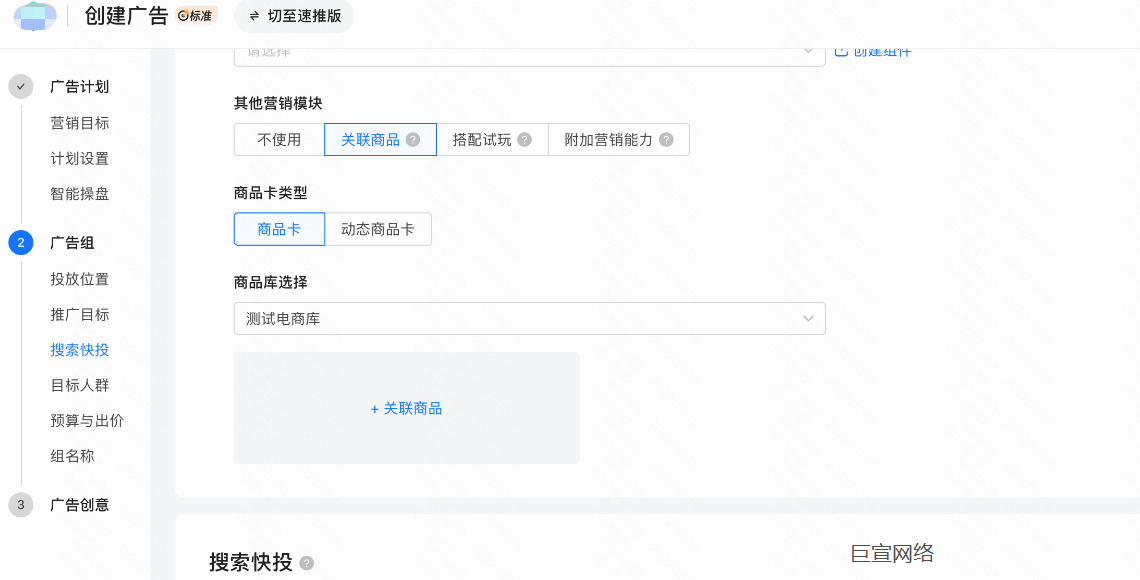Screen dimensions: 1140x580
Task: Select the 附加营销能力 option
Action: tap(619, 140)
